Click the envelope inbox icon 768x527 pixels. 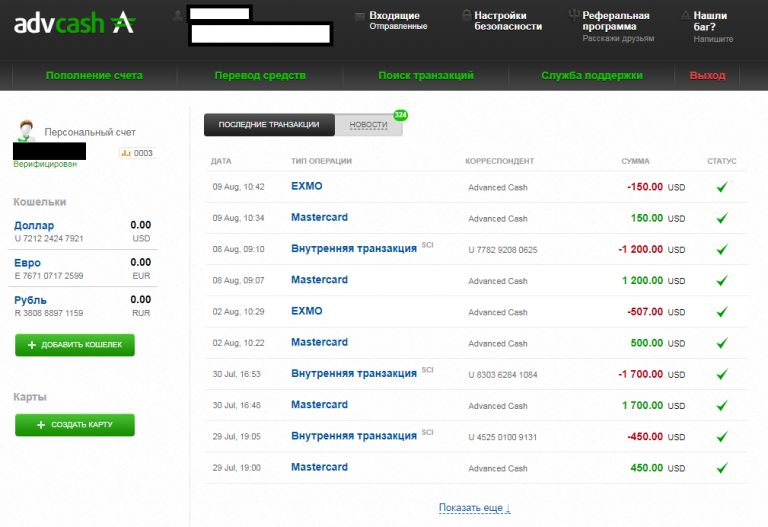[x=360, y=17]
